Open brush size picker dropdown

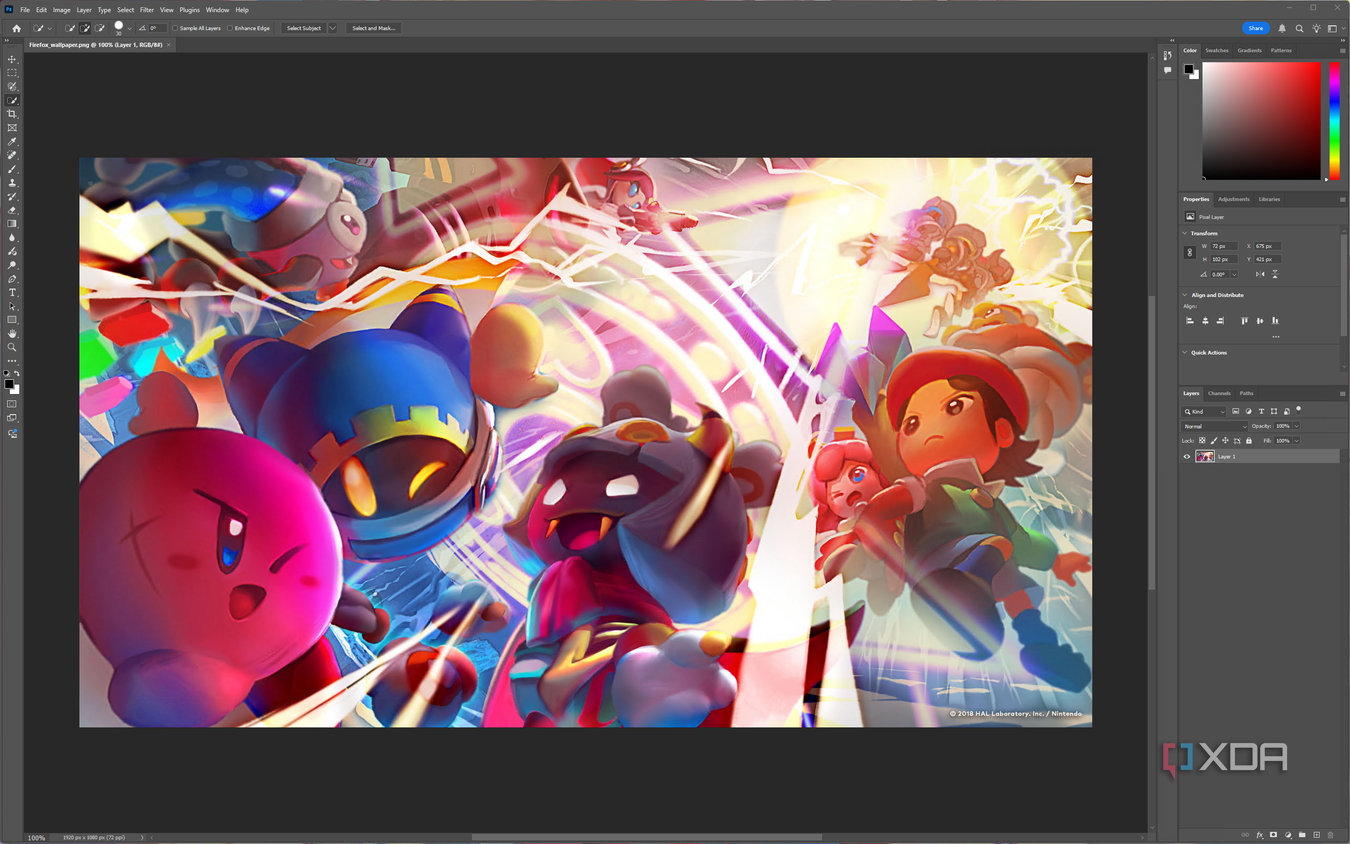pyautogui.click(x=129, y=29)
